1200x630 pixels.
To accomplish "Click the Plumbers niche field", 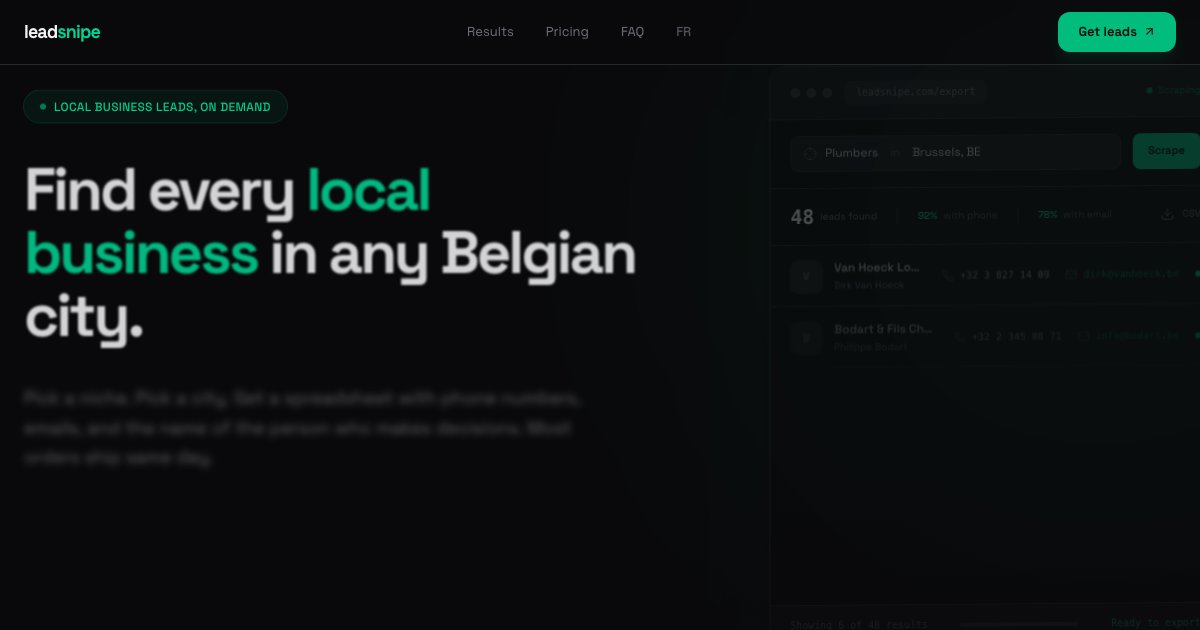I will (x=851, y=153).
